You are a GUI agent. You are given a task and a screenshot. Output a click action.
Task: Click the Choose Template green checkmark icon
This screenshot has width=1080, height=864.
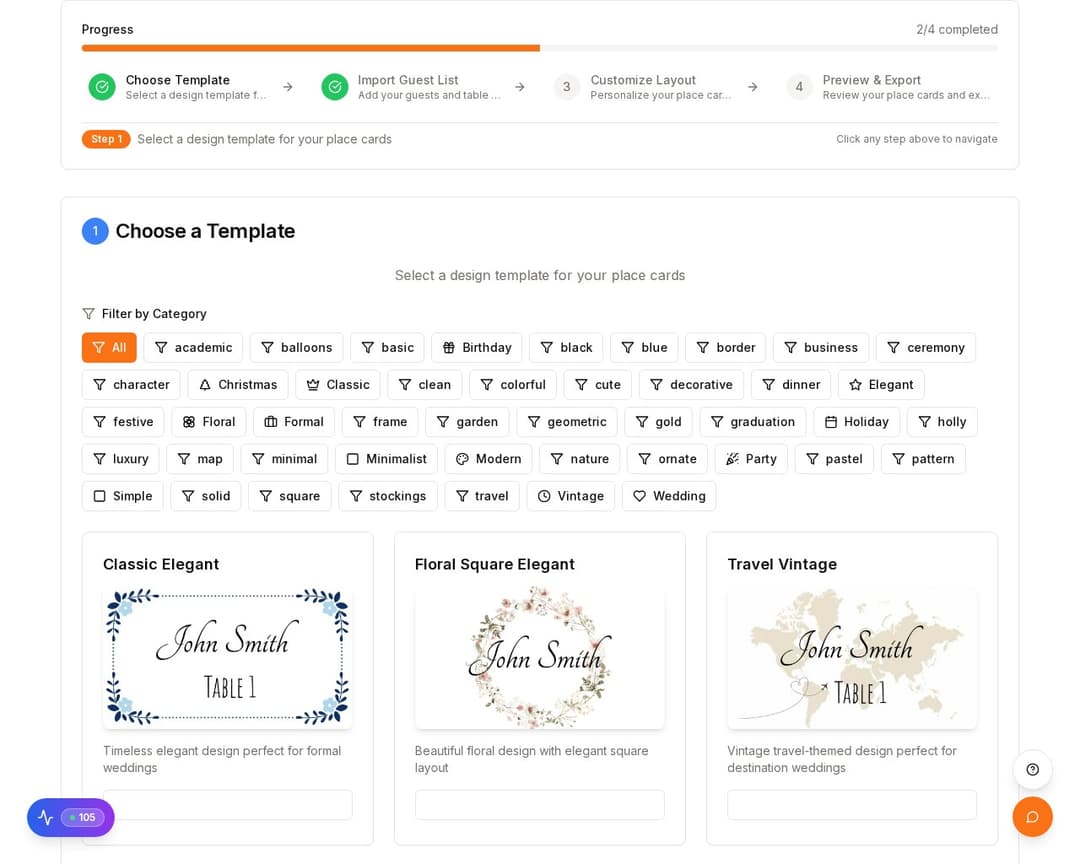(102, 87)
